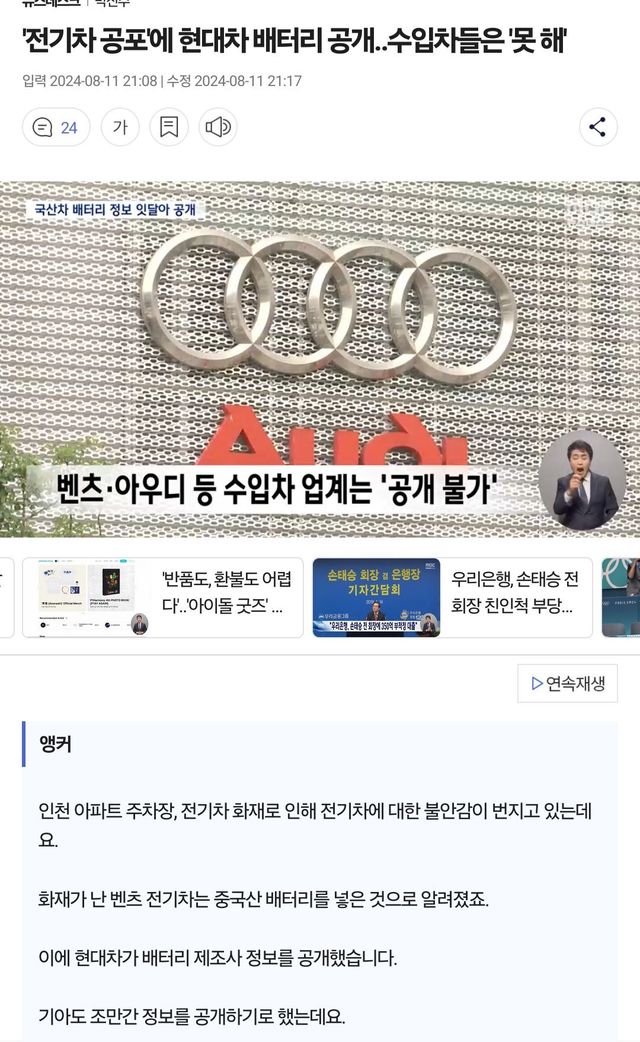Tap the speaker read-aloud icon
Viewport: 640px width, 1042px height.
[x=218, y=127]
